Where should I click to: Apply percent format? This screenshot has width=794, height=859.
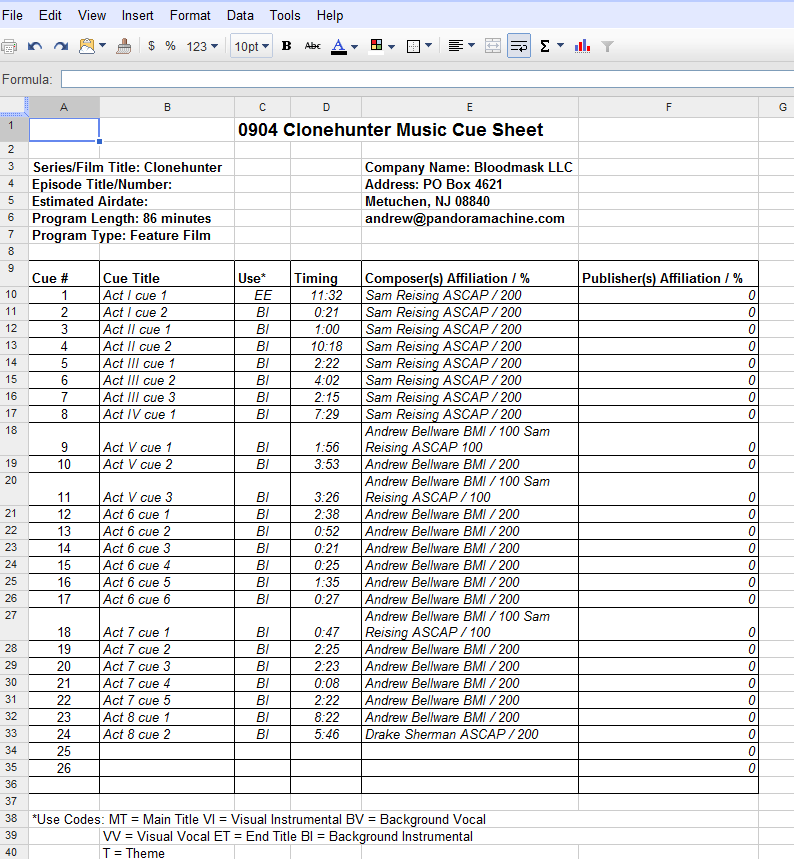[x=170, y=46]
